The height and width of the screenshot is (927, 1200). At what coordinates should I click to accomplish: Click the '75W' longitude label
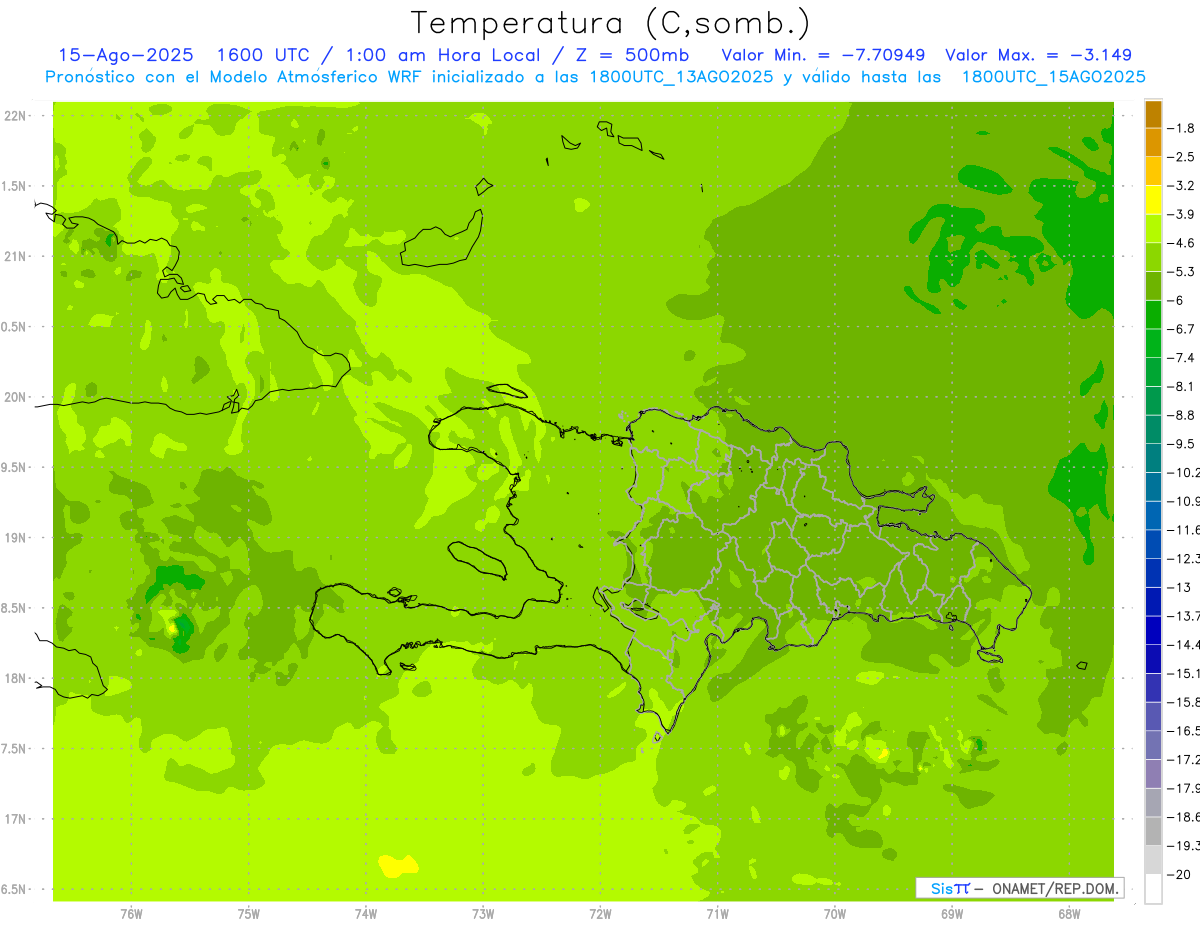(x=249, y=913)
